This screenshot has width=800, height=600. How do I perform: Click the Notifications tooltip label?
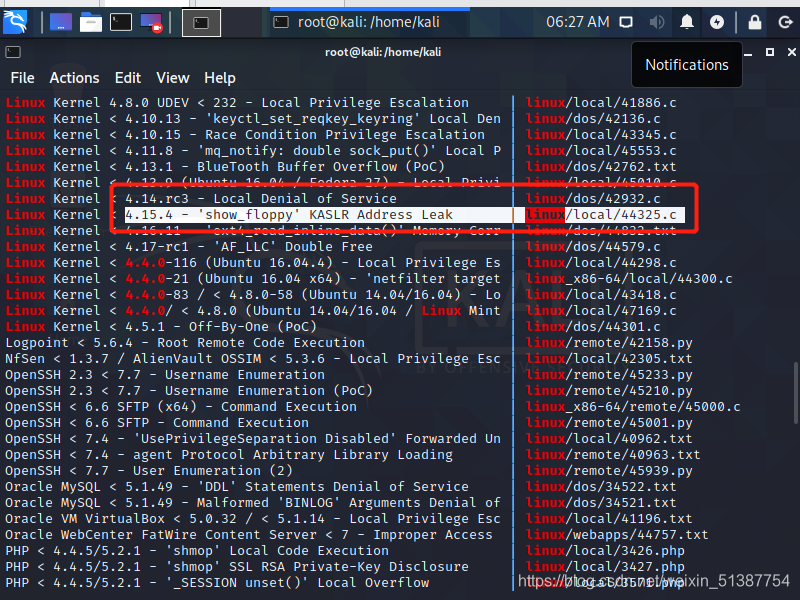coord(687,65)
